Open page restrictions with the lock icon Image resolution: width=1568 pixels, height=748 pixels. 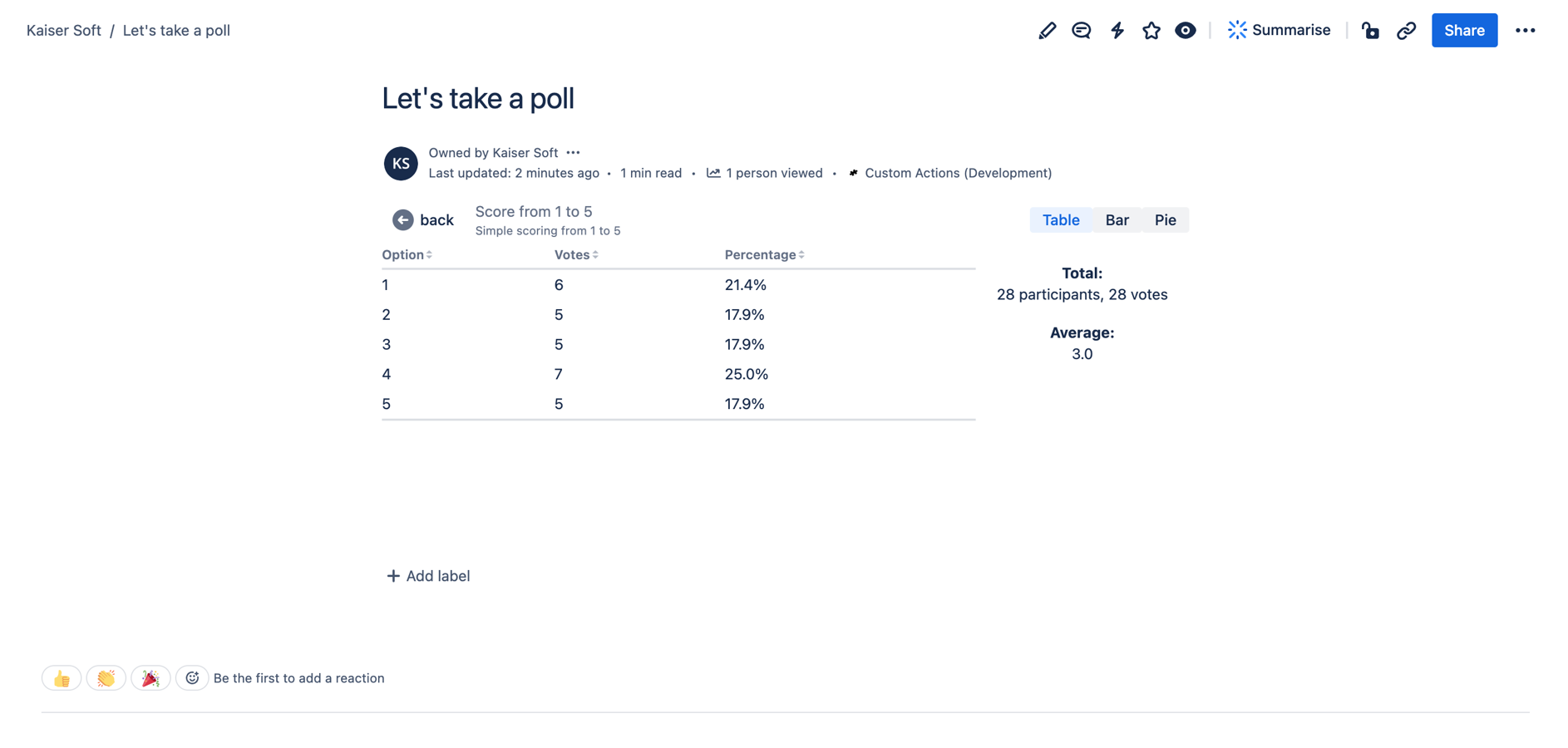click(x=1370, y=31)
